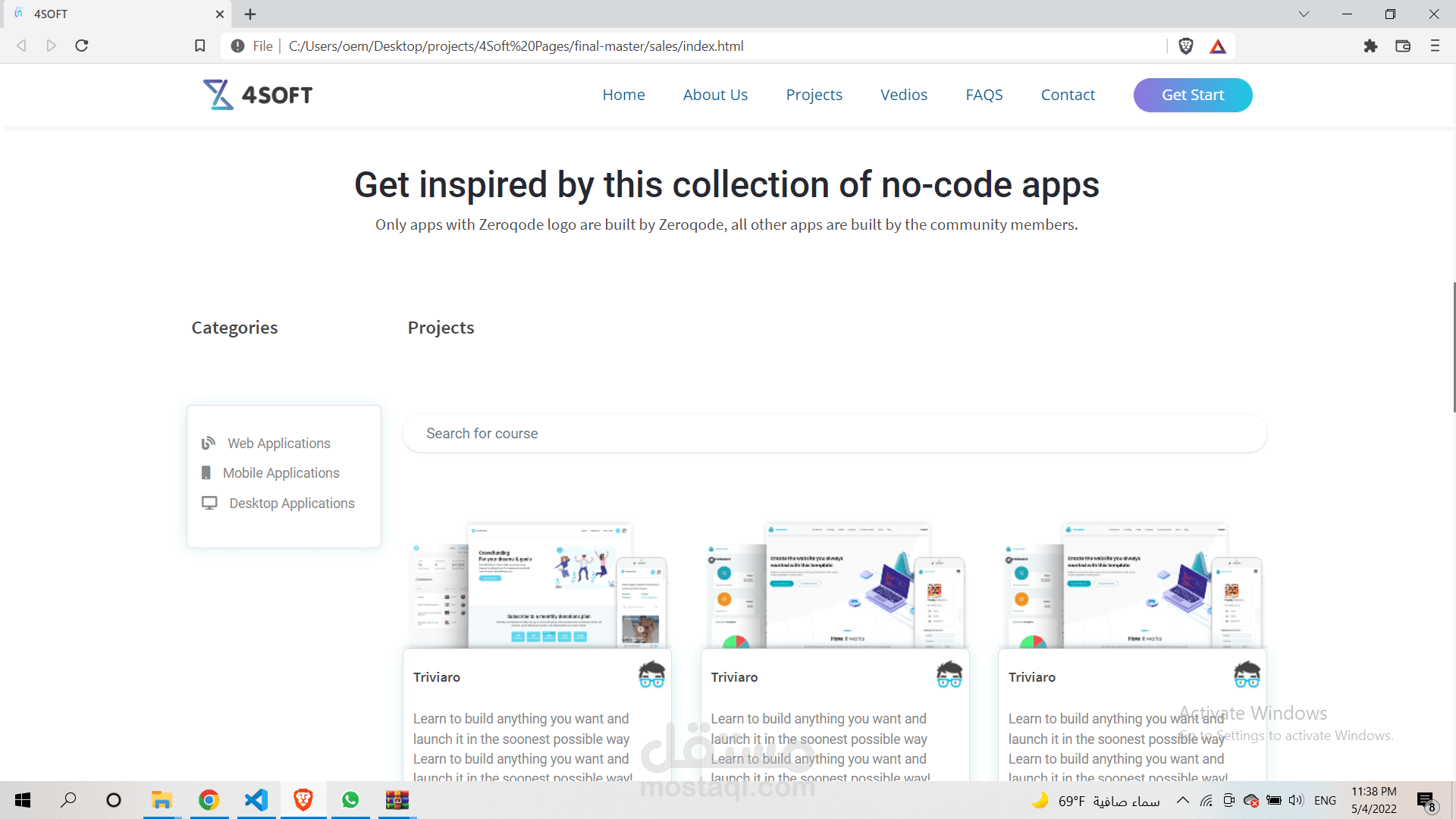Open Visual Studio Code from the taskbar

point(256,800)
